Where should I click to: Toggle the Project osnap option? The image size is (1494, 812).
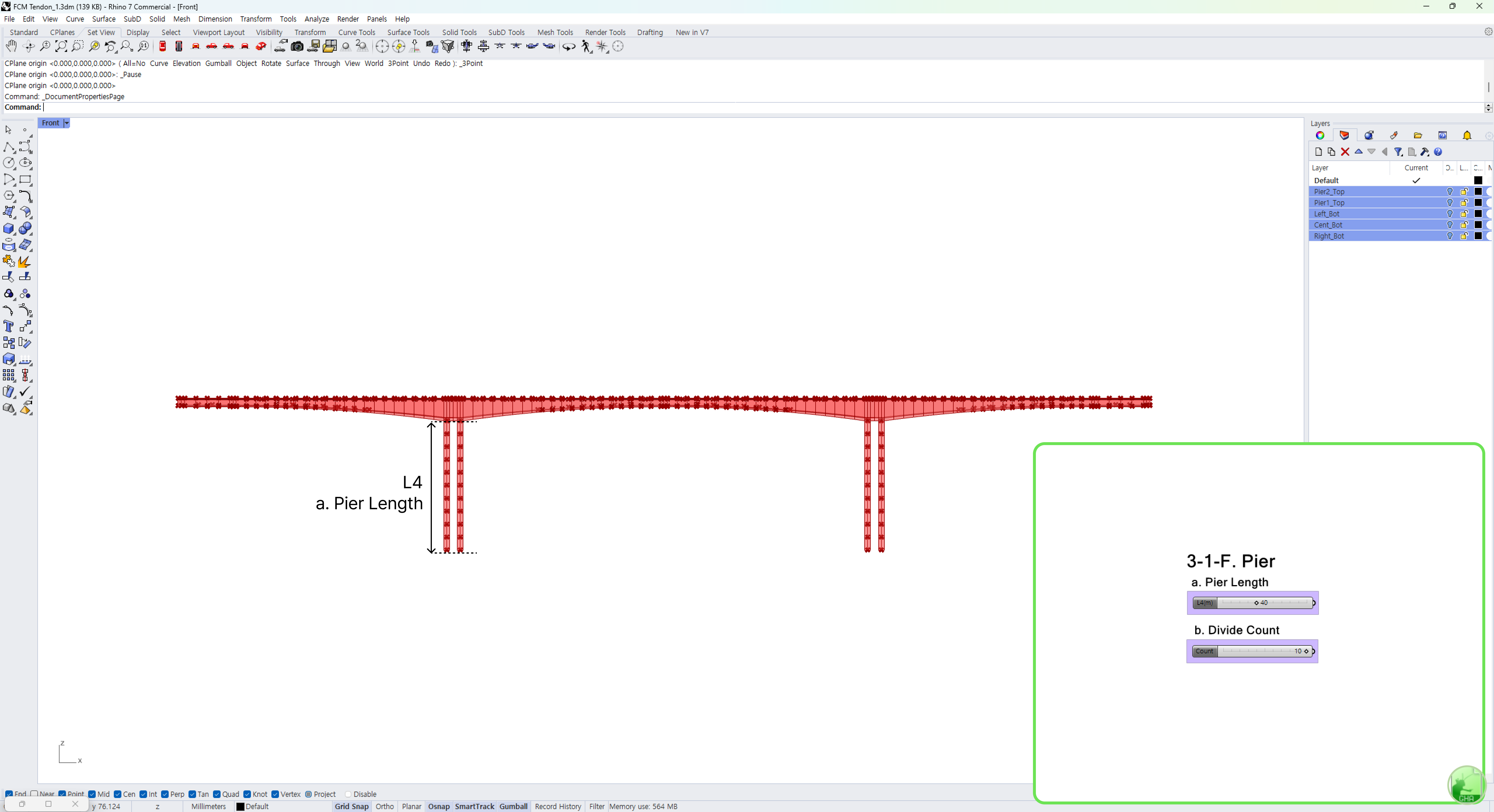tap(308, 794)
